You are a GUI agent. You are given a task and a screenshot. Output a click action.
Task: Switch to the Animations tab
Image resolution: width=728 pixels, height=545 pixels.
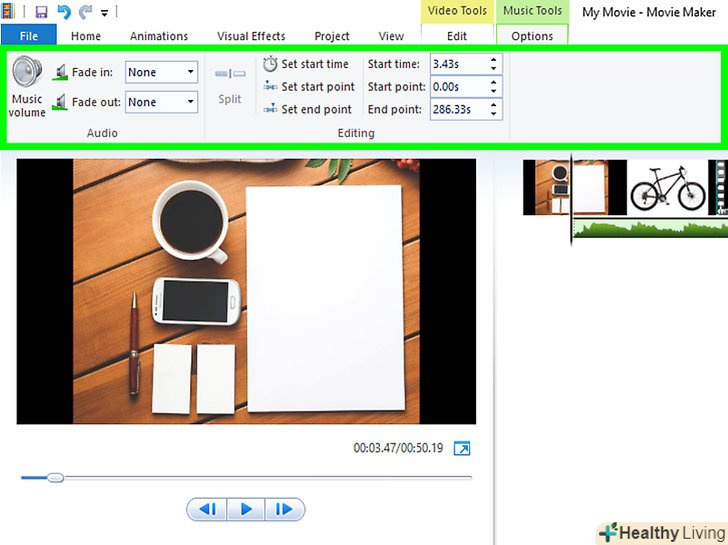tap(159, 36)
